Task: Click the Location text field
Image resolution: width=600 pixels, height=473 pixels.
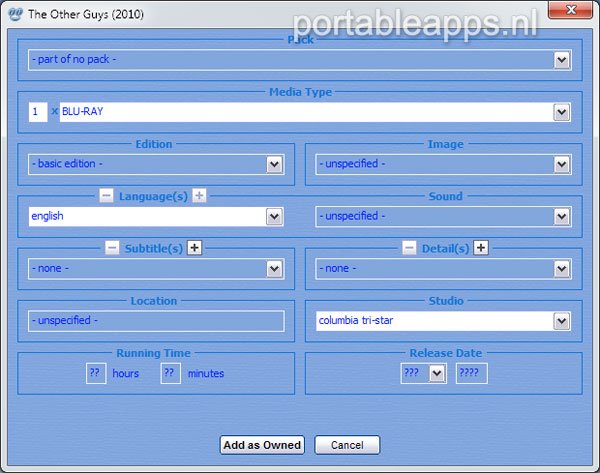Action: click(x=156, y=321)
